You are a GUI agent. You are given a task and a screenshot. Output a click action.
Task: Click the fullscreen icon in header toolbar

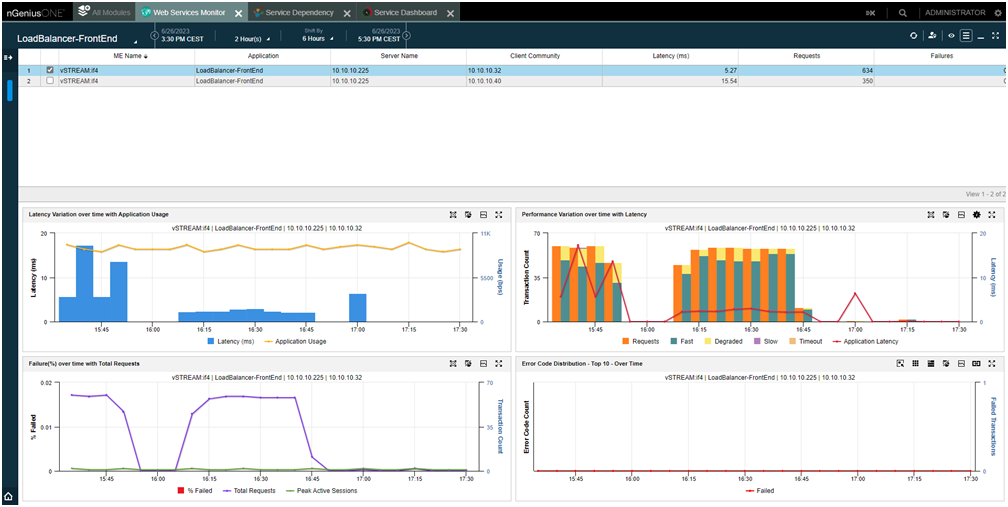click(995, 36)
